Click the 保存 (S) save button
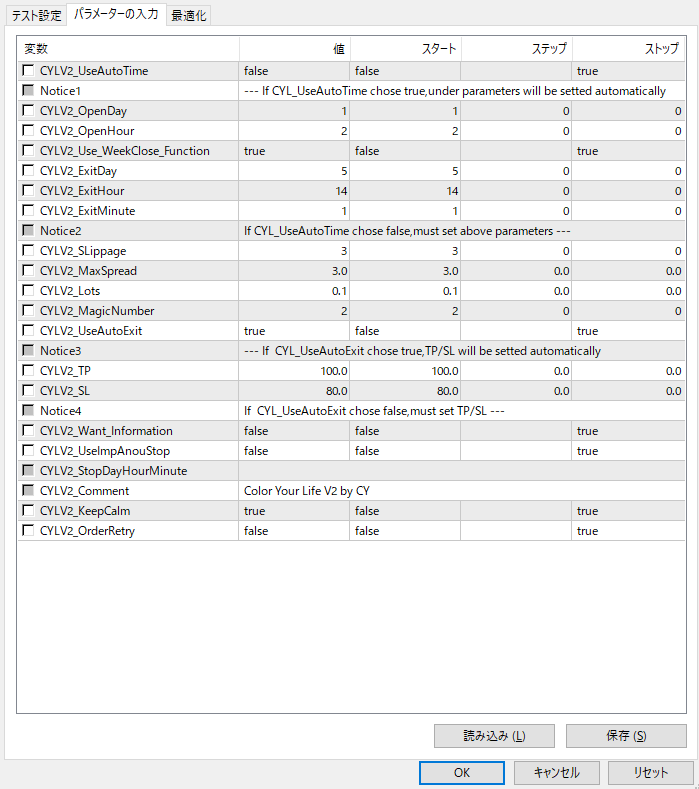 pyautogui.click(x=626, y=736)
